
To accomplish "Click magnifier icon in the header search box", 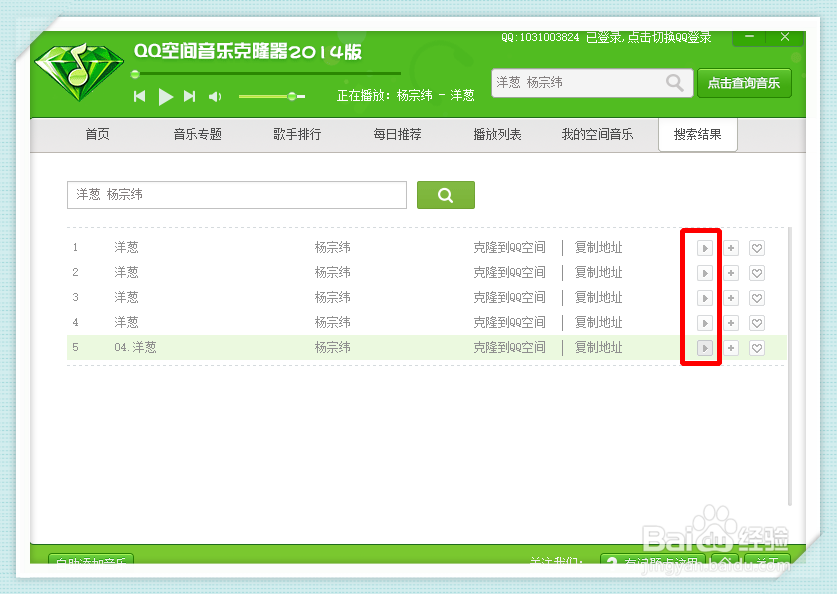I will pyautogui.click(x=675, y=83).
